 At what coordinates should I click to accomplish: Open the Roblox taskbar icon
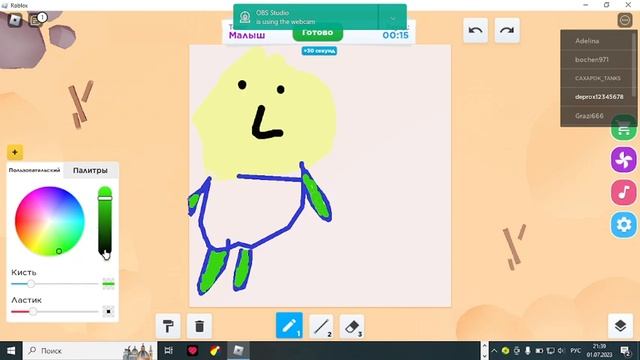238,351
